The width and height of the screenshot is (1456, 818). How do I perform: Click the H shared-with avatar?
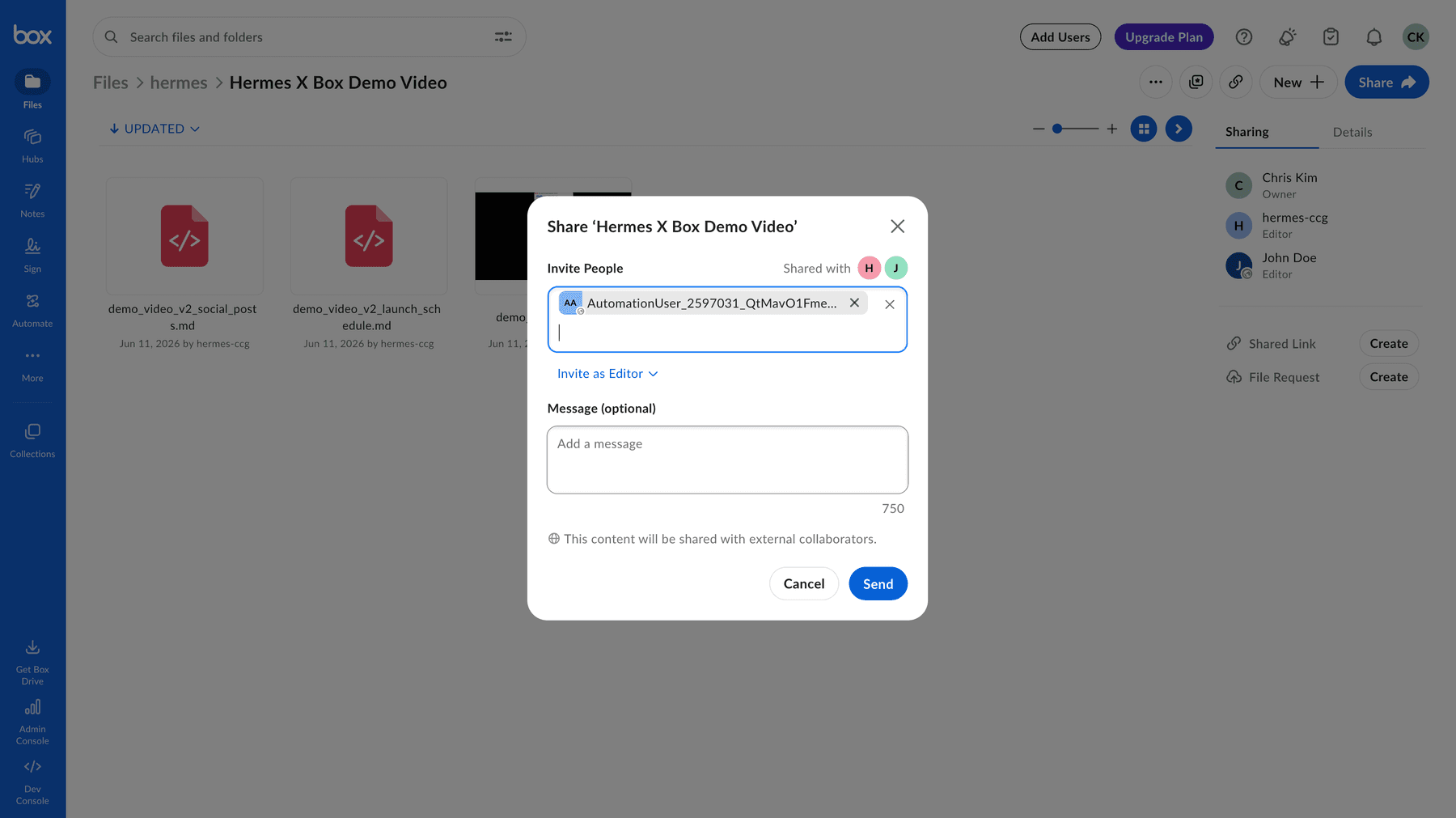869,268
